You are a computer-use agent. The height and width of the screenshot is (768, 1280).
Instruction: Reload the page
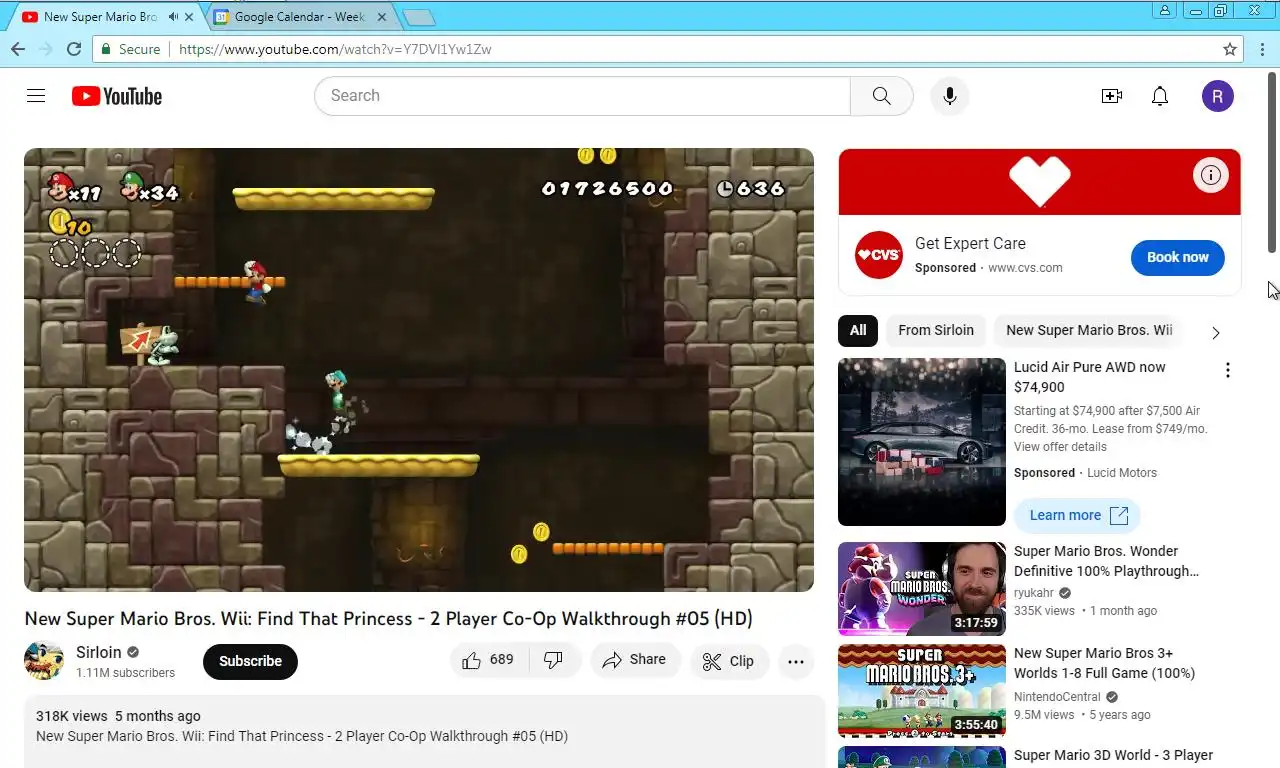point(74,49)
